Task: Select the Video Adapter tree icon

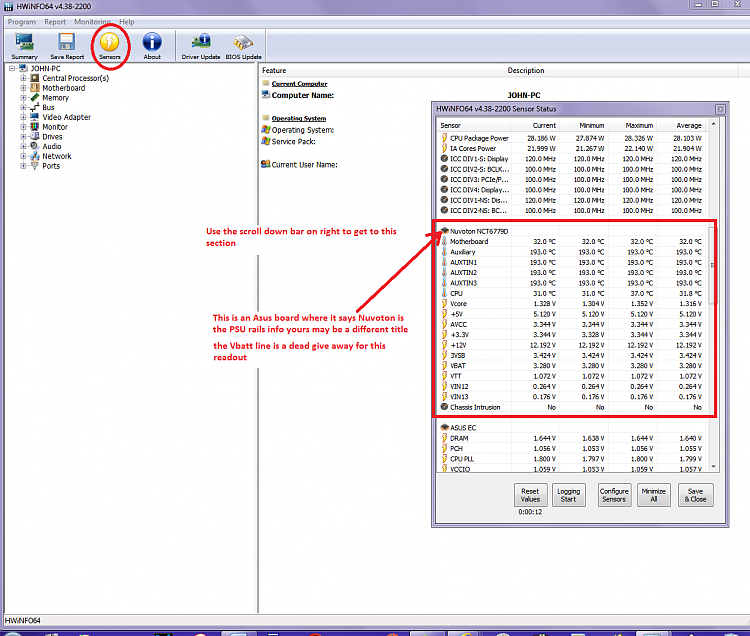Action: click(x=34, y=117)
